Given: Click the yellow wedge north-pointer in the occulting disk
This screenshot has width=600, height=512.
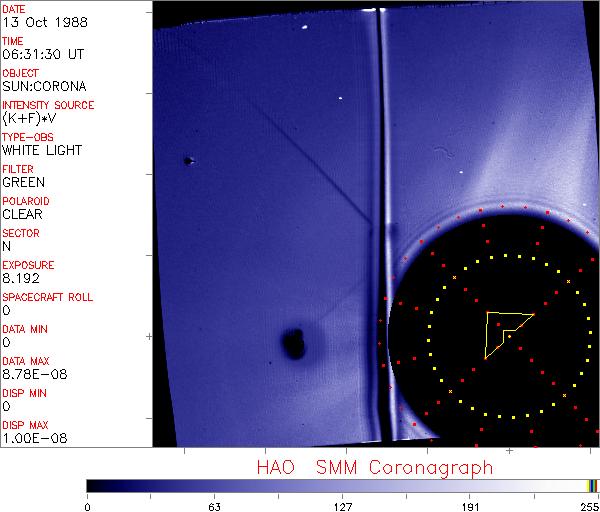Looking at the screenshot, I should 500,328.
